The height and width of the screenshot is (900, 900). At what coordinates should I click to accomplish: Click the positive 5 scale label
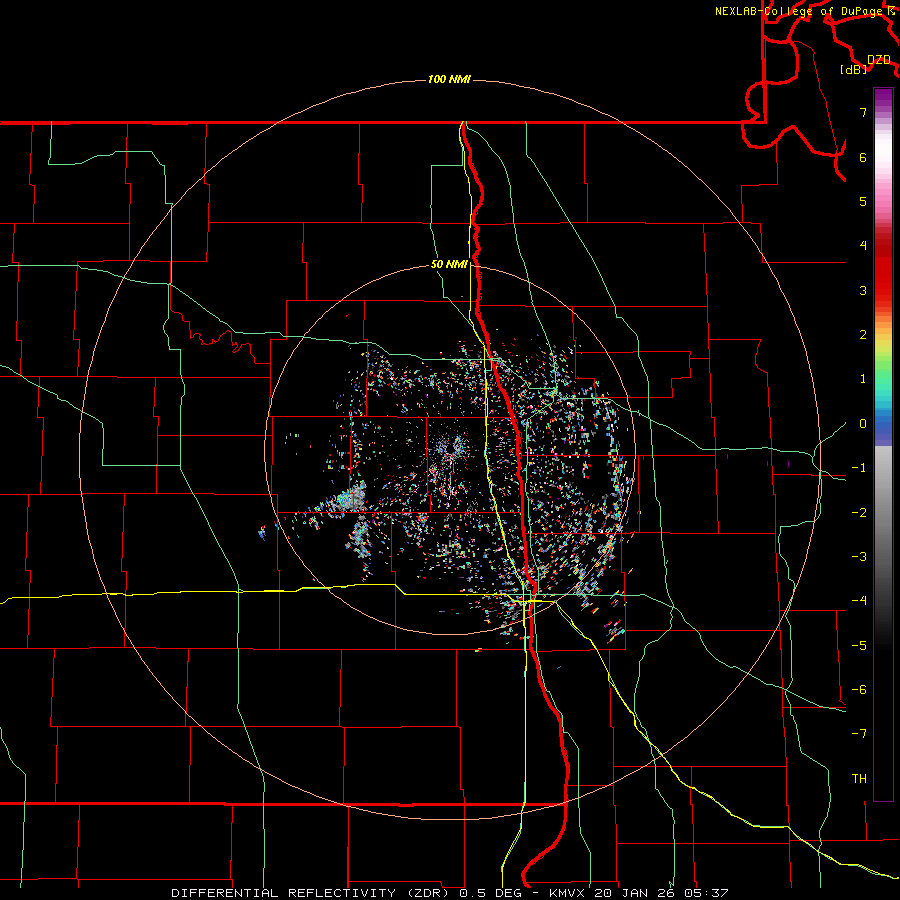(x=863, y=201)
